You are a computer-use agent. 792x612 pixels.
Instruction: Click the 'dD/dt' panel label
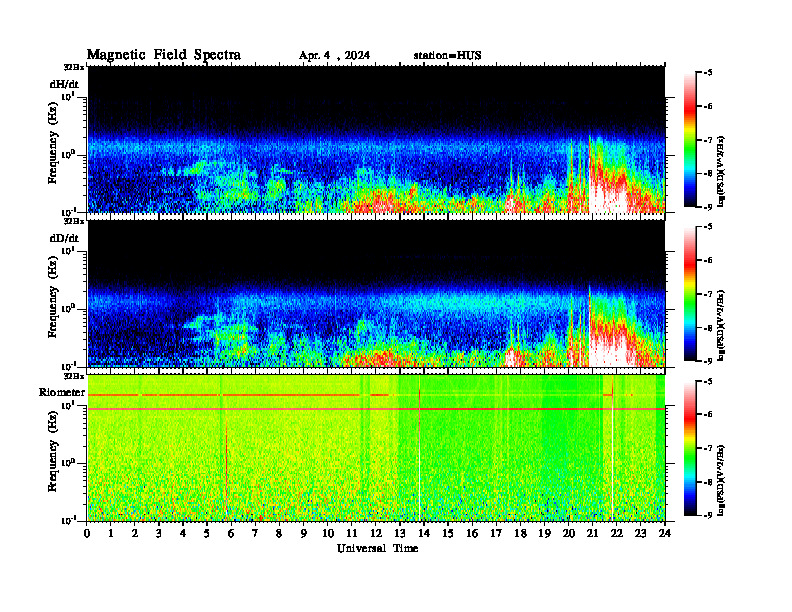[64, 238]
